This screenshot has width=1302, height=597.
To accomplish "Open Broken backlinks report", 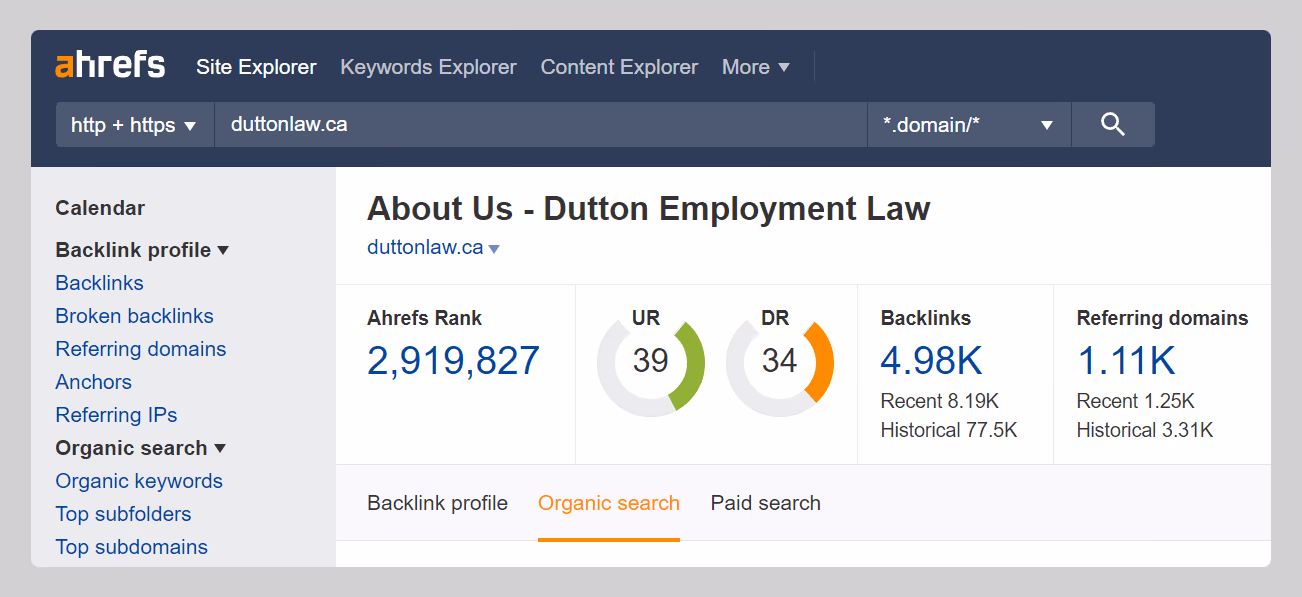I will (134, 316).
